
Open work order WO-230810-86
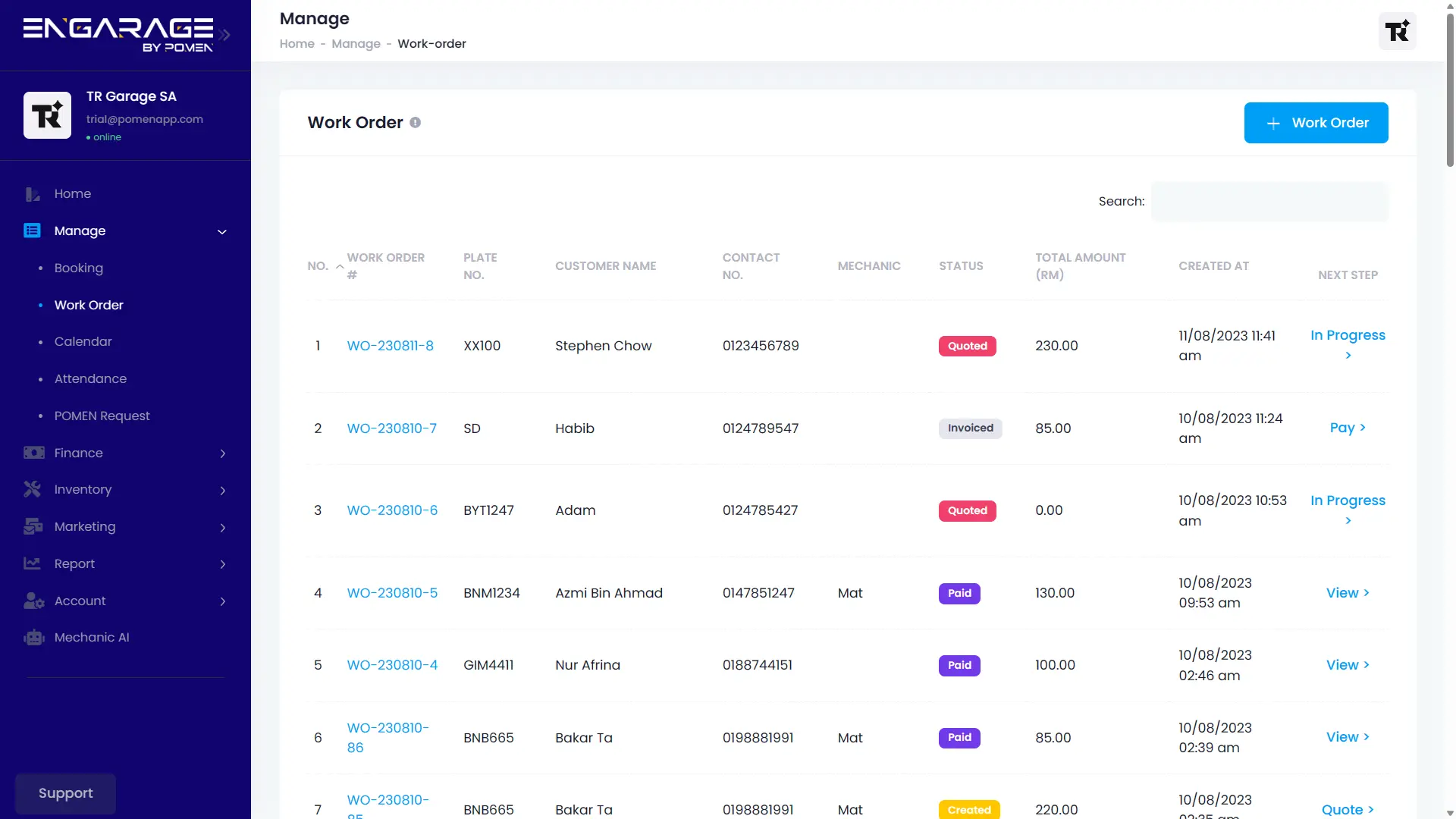click(388, 738)
